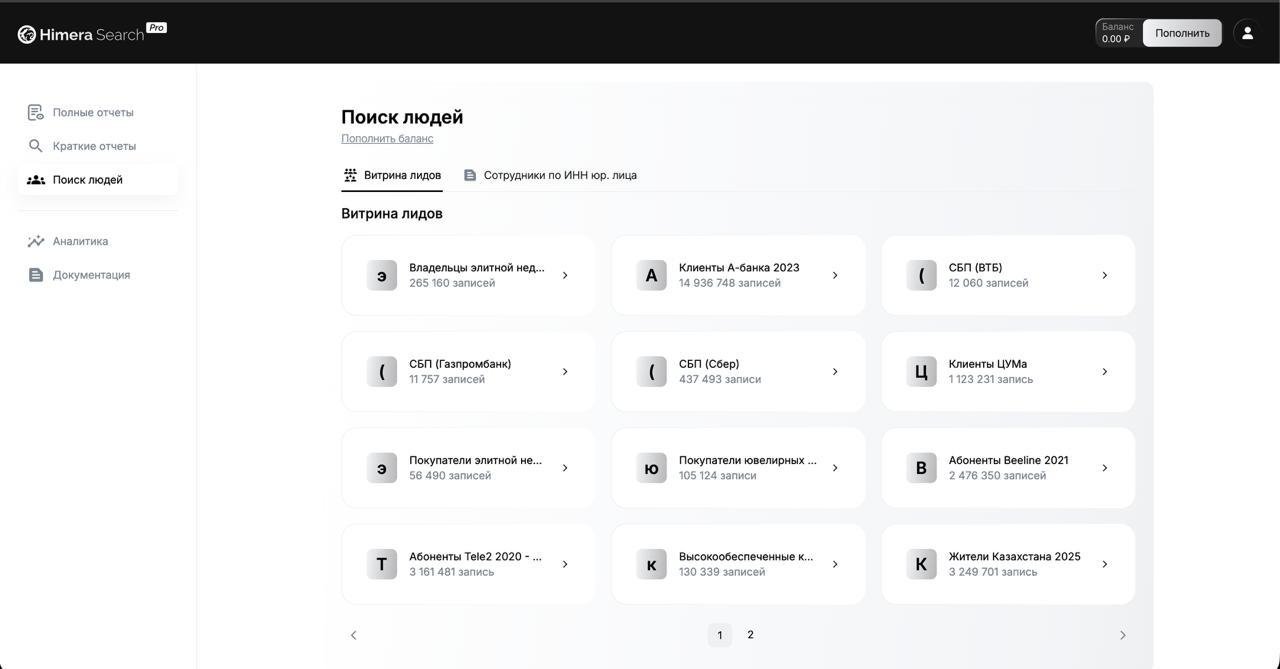
Task: Go to next page with right arrow
Action: [x=1122, y=635]
